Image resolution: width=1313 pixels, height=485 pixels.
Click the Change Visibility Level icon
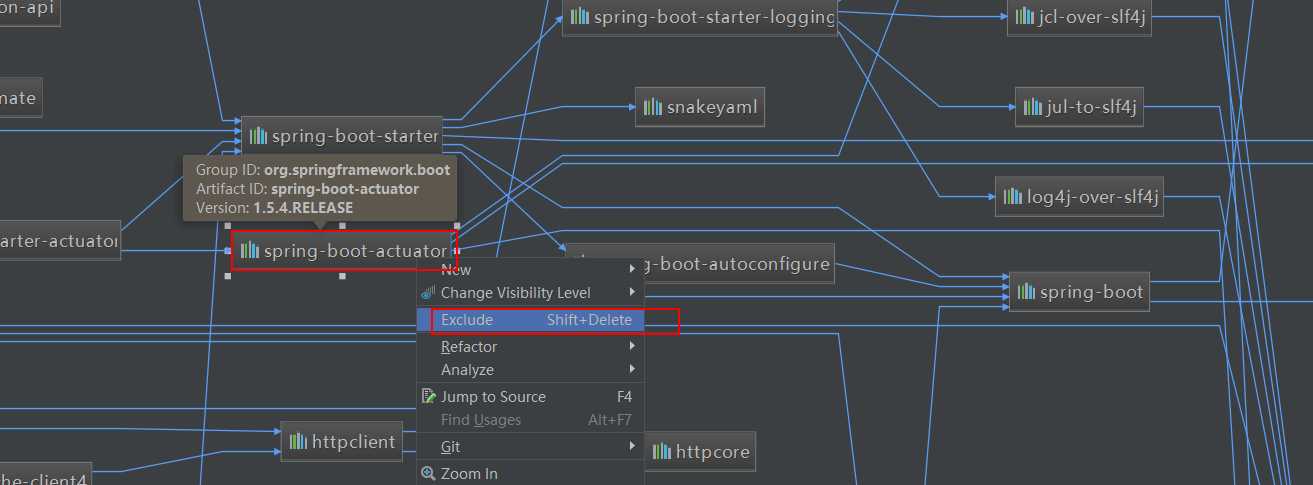coord(429,293)
